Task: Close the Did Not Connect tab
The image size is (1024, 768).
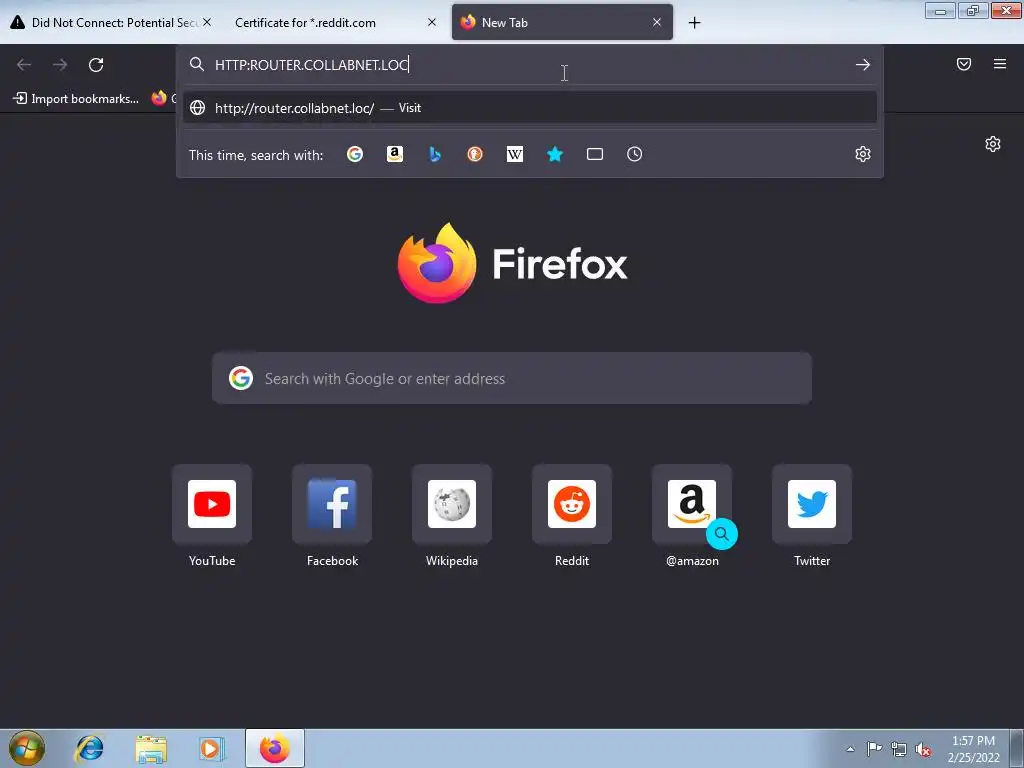Action: tap(207, 22)
